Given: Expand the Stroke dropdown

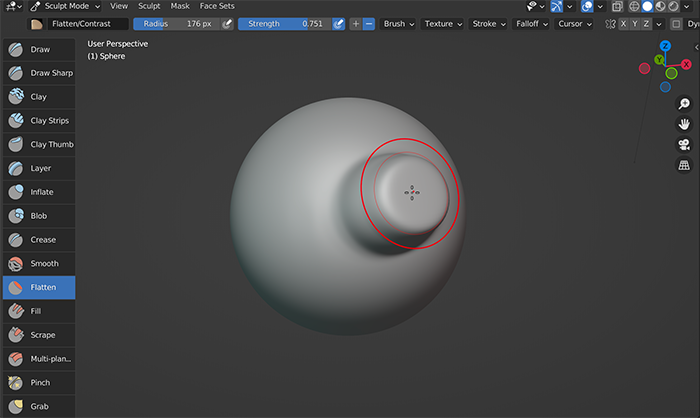Looking at the screenshot, I should pos(489,24).
